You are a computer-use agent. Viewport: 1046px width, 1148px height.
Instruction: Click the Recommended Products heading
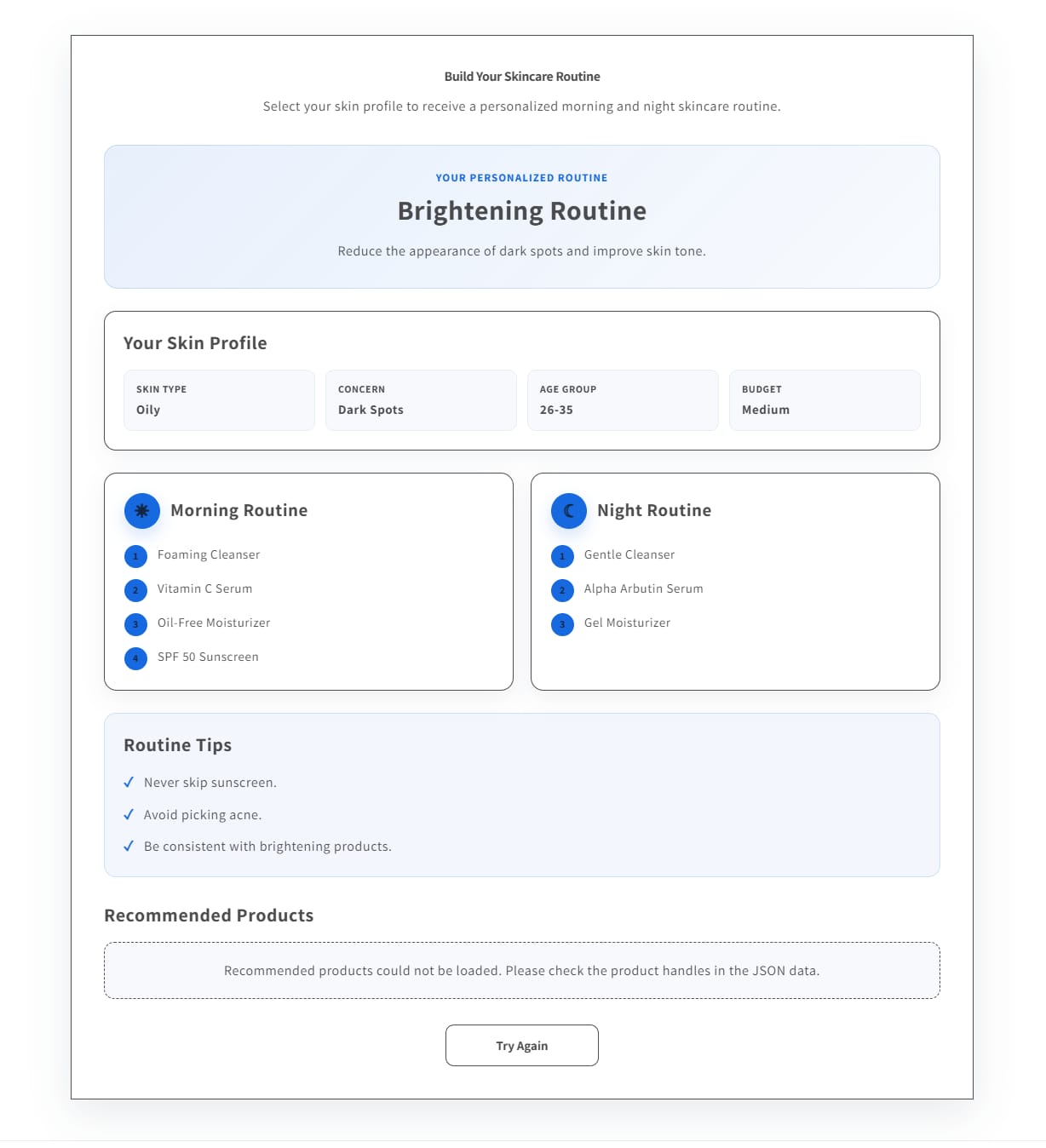coord(209,916)
